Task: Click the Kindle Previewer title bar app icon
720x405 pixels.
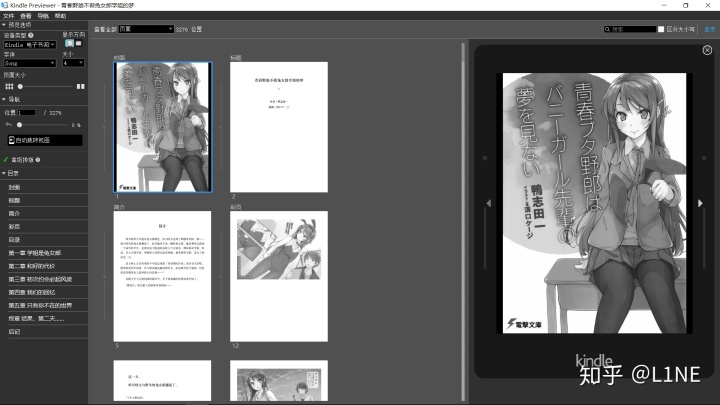Action: click(5, 5)
